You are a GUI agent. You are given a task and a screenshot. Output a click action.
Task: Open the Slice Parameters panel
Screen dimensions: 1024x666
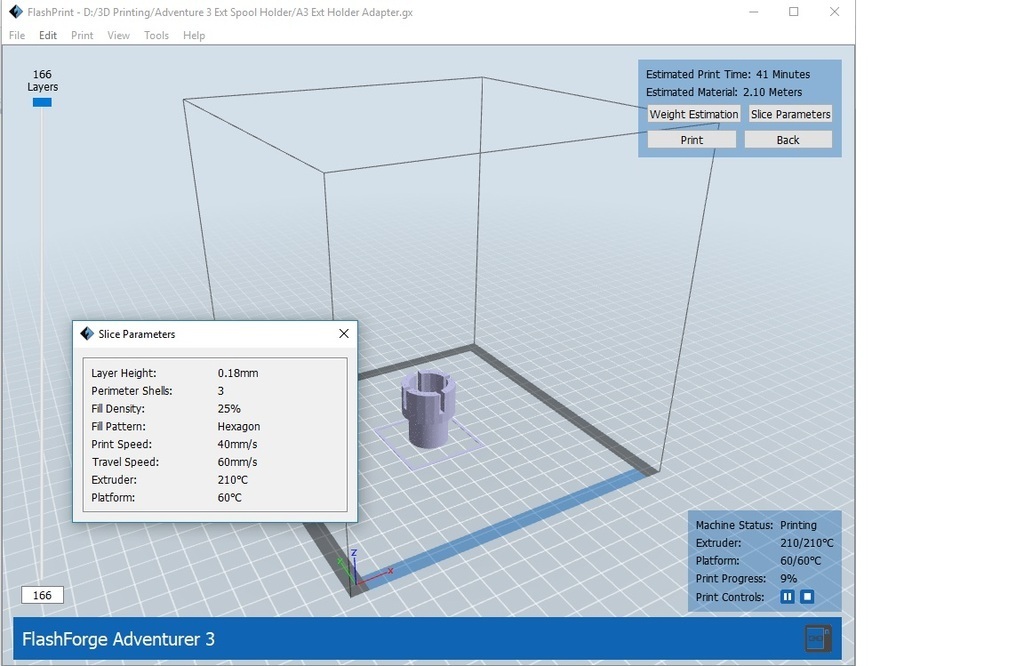point(790,114)
